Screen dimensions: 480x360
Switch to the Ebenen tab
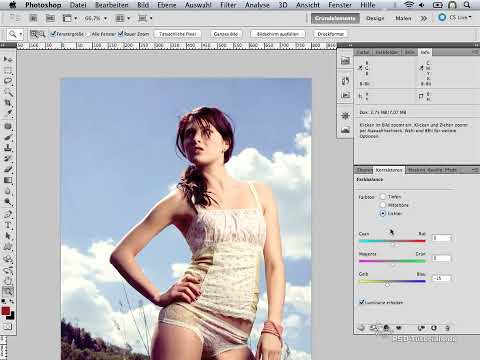pos(364,170)
